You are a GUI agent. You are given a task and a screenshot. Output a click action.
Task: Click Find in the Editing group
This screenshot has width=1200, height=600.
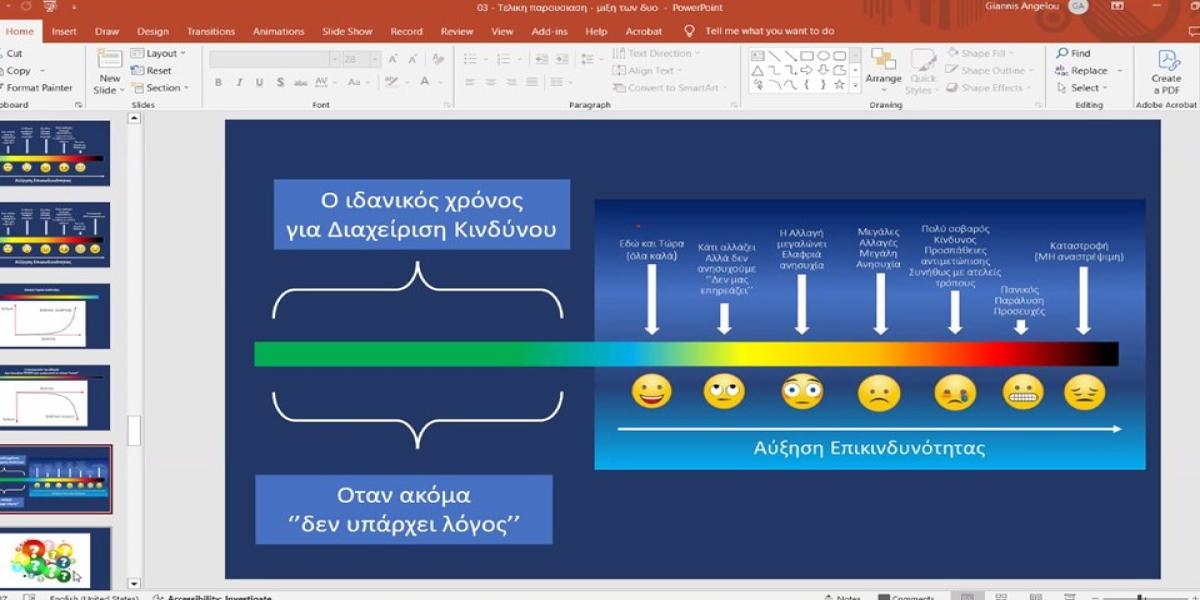[1073, 53]
